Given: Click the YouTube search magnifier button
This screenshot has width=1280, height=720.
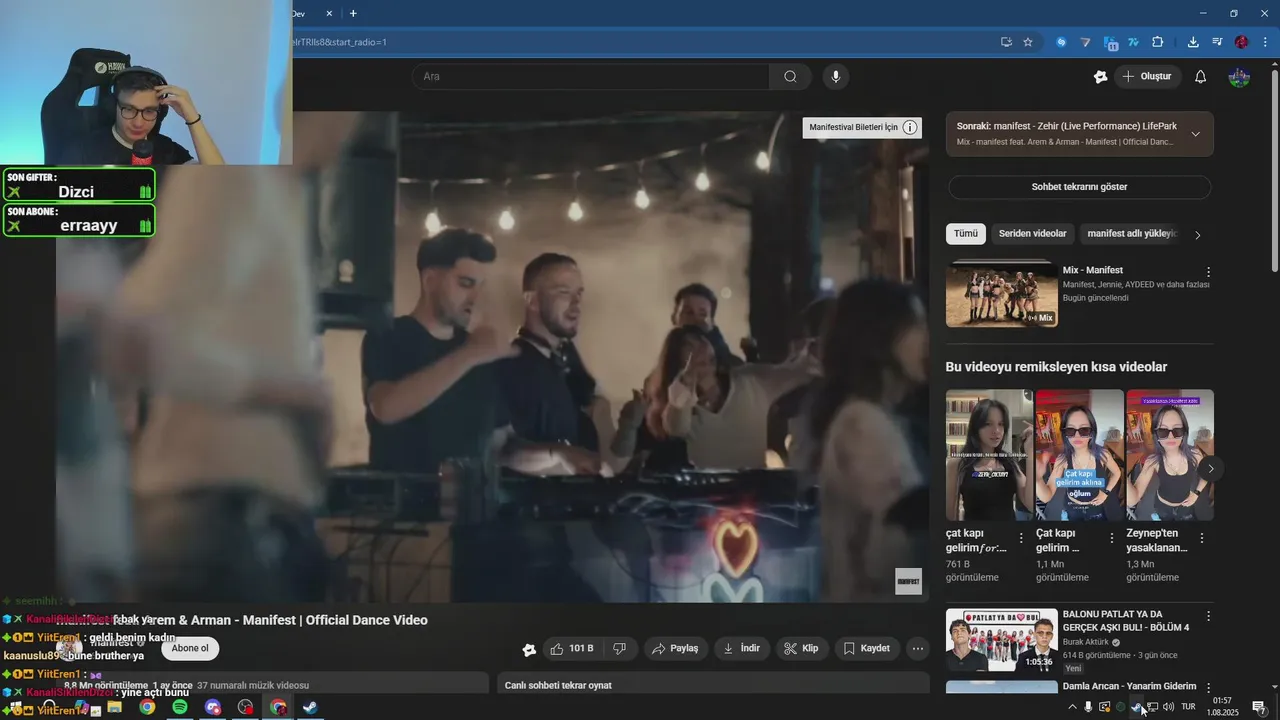Looking at the screenshot, I should point(790,77).
